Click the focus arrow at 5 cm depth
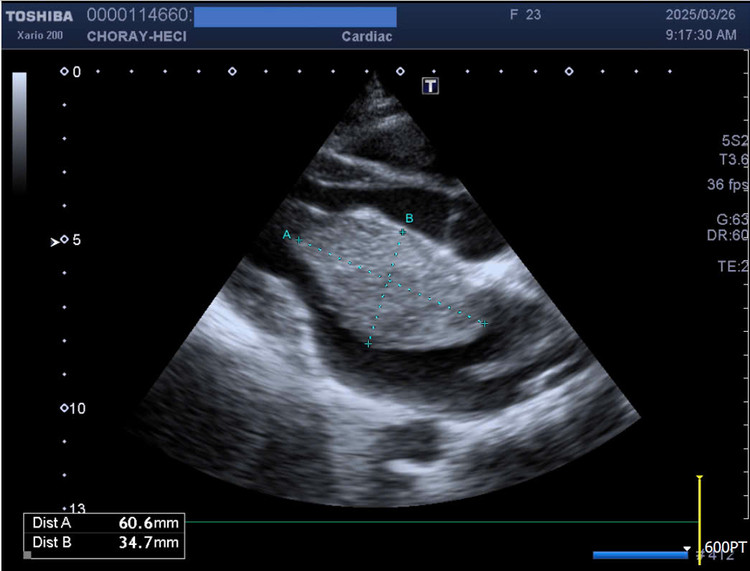 pyautogui.click(x=56, y=241)
